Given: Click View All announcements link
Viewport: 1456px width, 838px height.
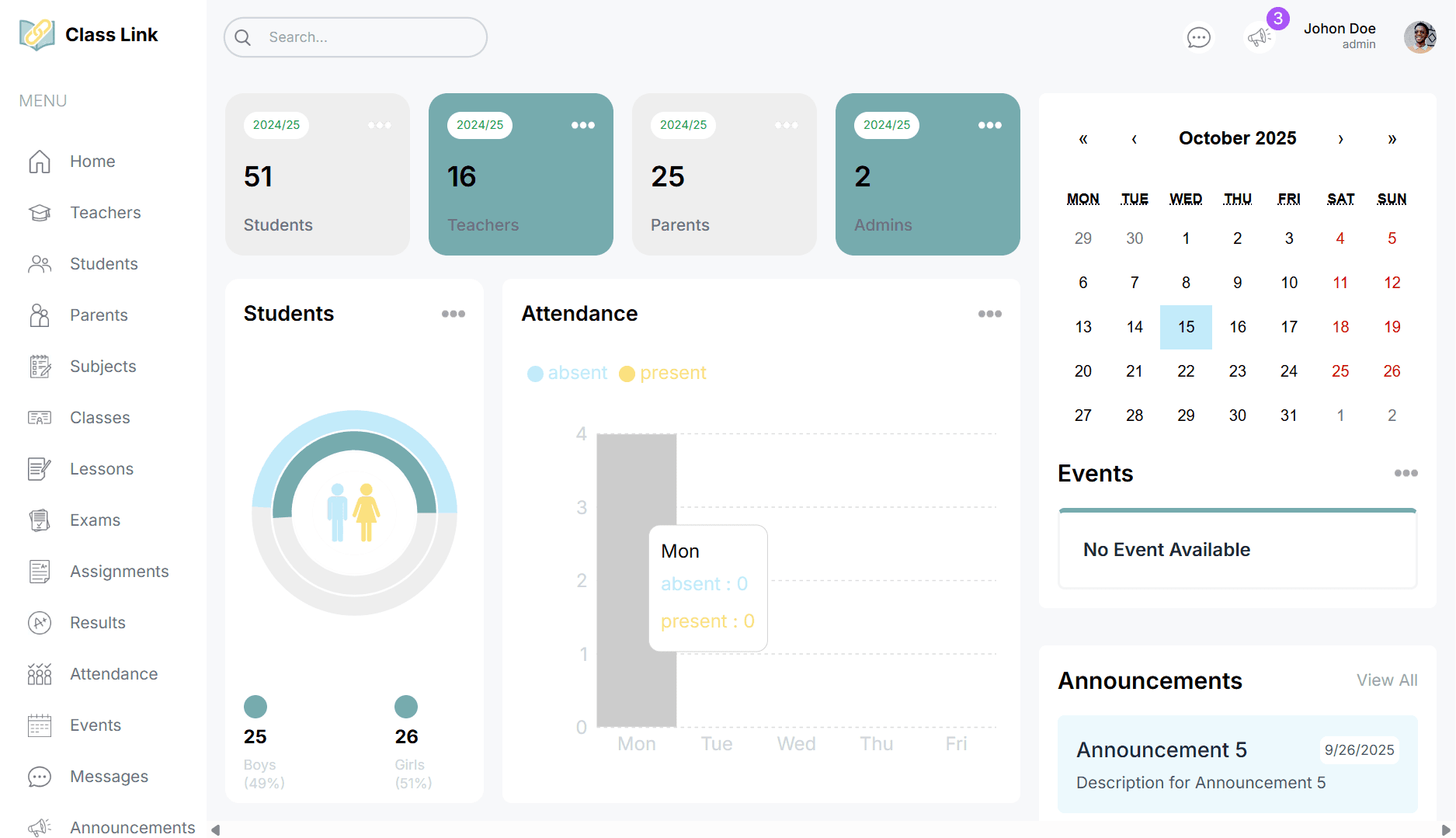Looking at the screenshot, I should pos(1387,680).
